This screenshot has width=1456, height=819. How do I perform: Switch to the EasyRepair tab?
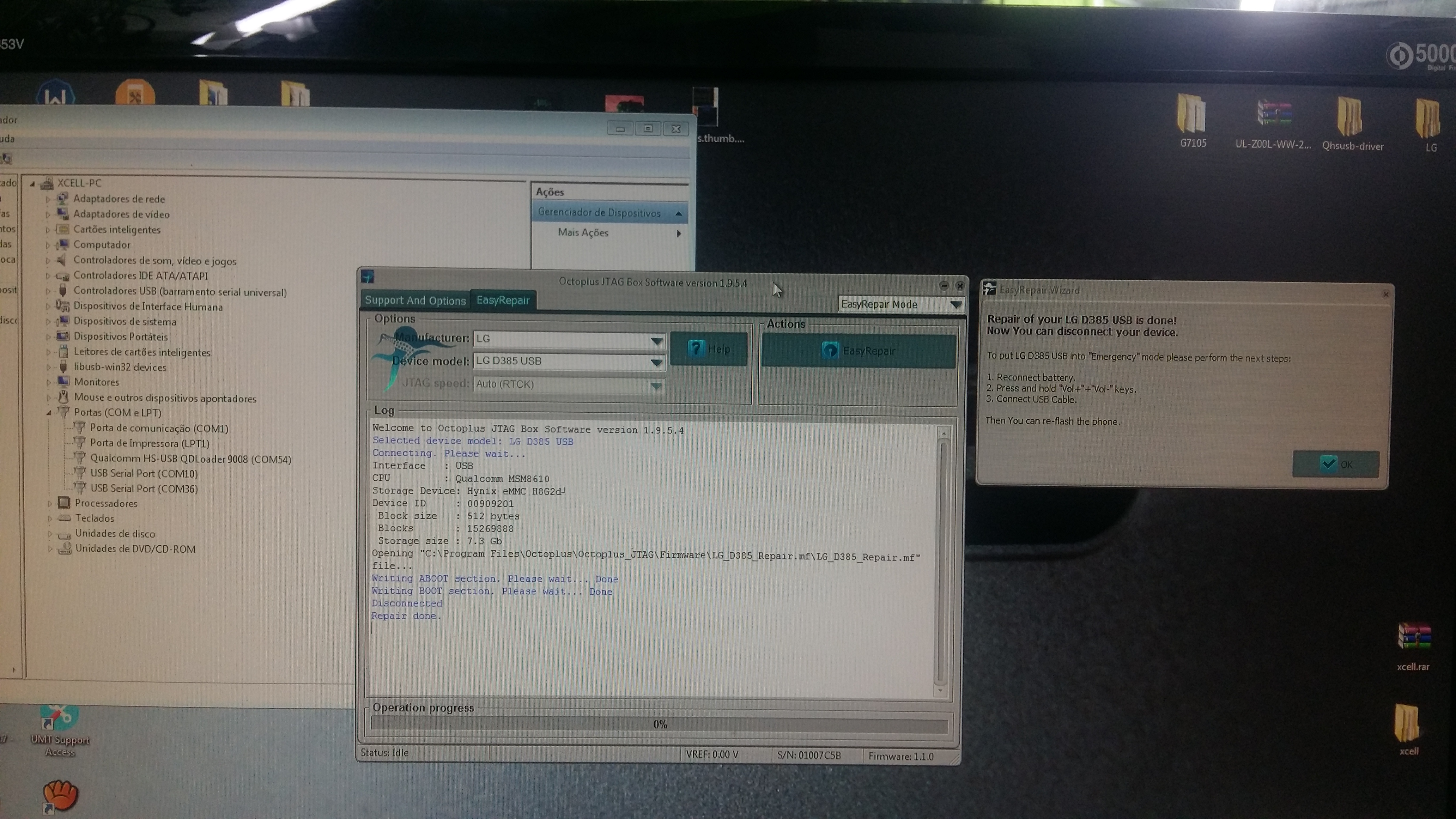click(x=503, y=300)
